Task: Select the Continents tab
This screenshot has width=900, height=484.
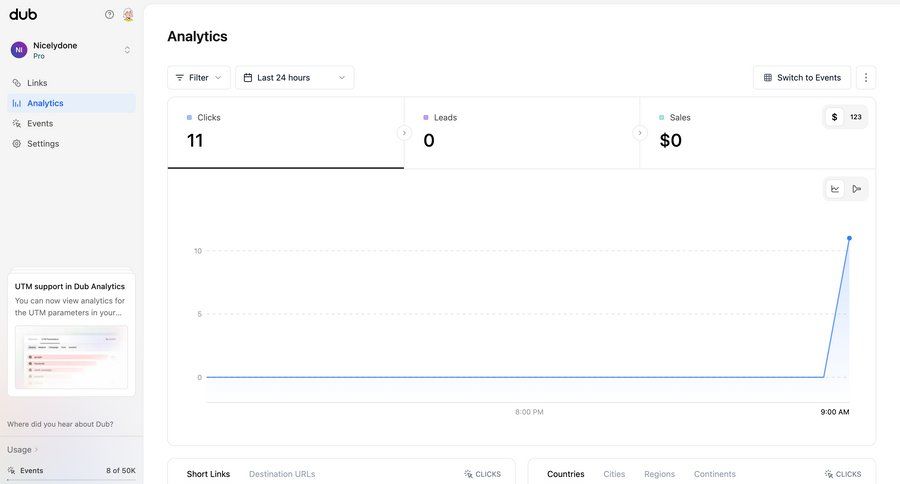Action: [715, 474]
